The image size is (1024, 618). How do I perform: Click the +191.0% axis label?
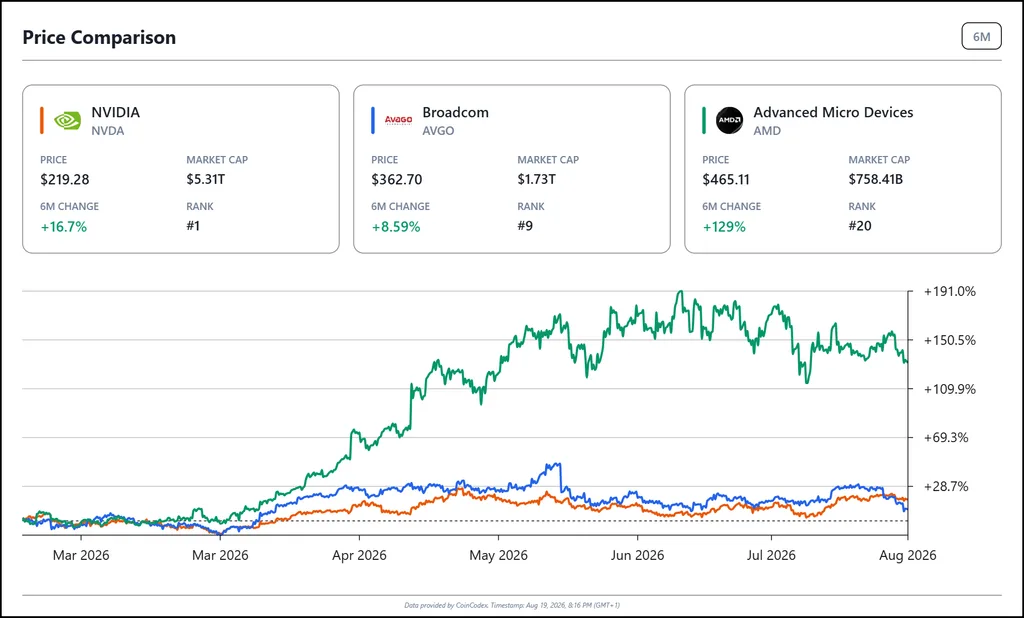pos(950,291)
